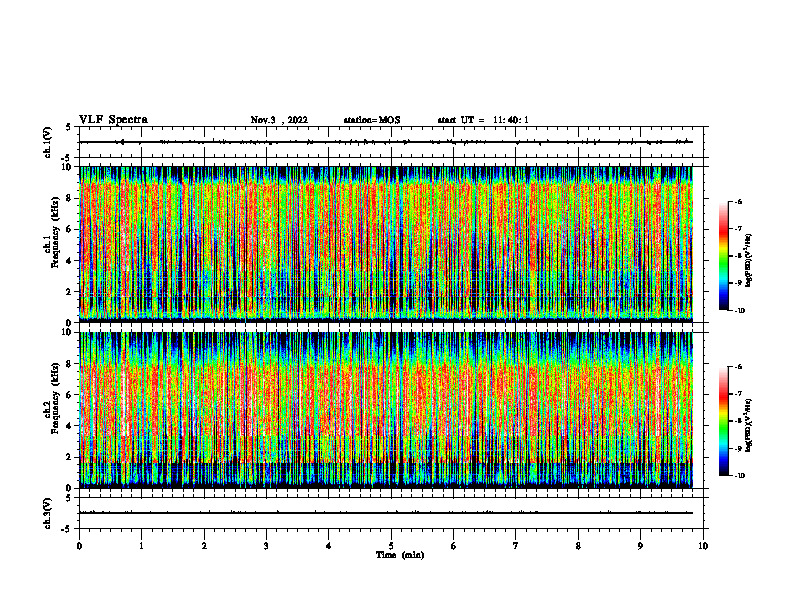Click the ch.1 frequency tick label "4"
Screen dimensions: 792x612
[x=71, y=261]
